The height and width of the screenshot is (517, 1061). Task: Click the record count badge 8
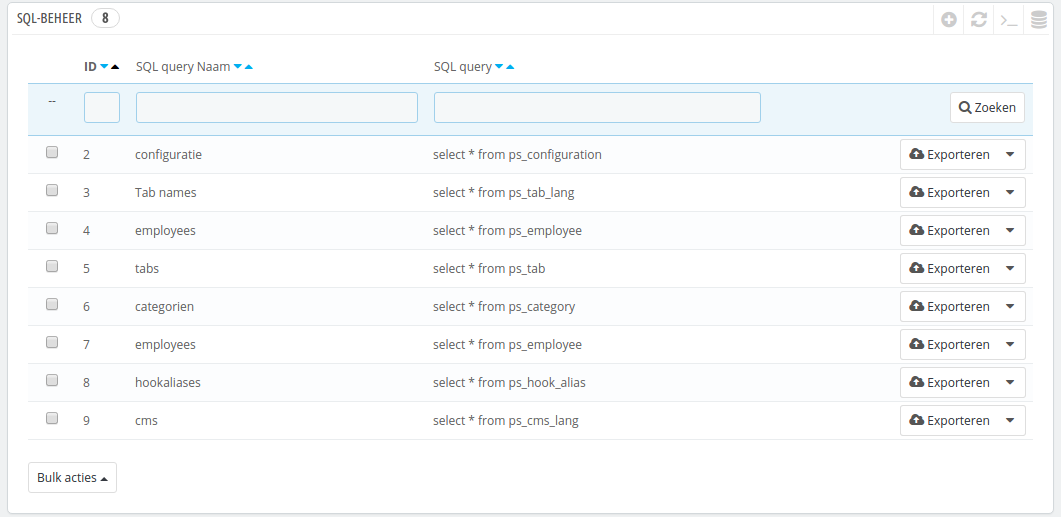click(105, 18)
